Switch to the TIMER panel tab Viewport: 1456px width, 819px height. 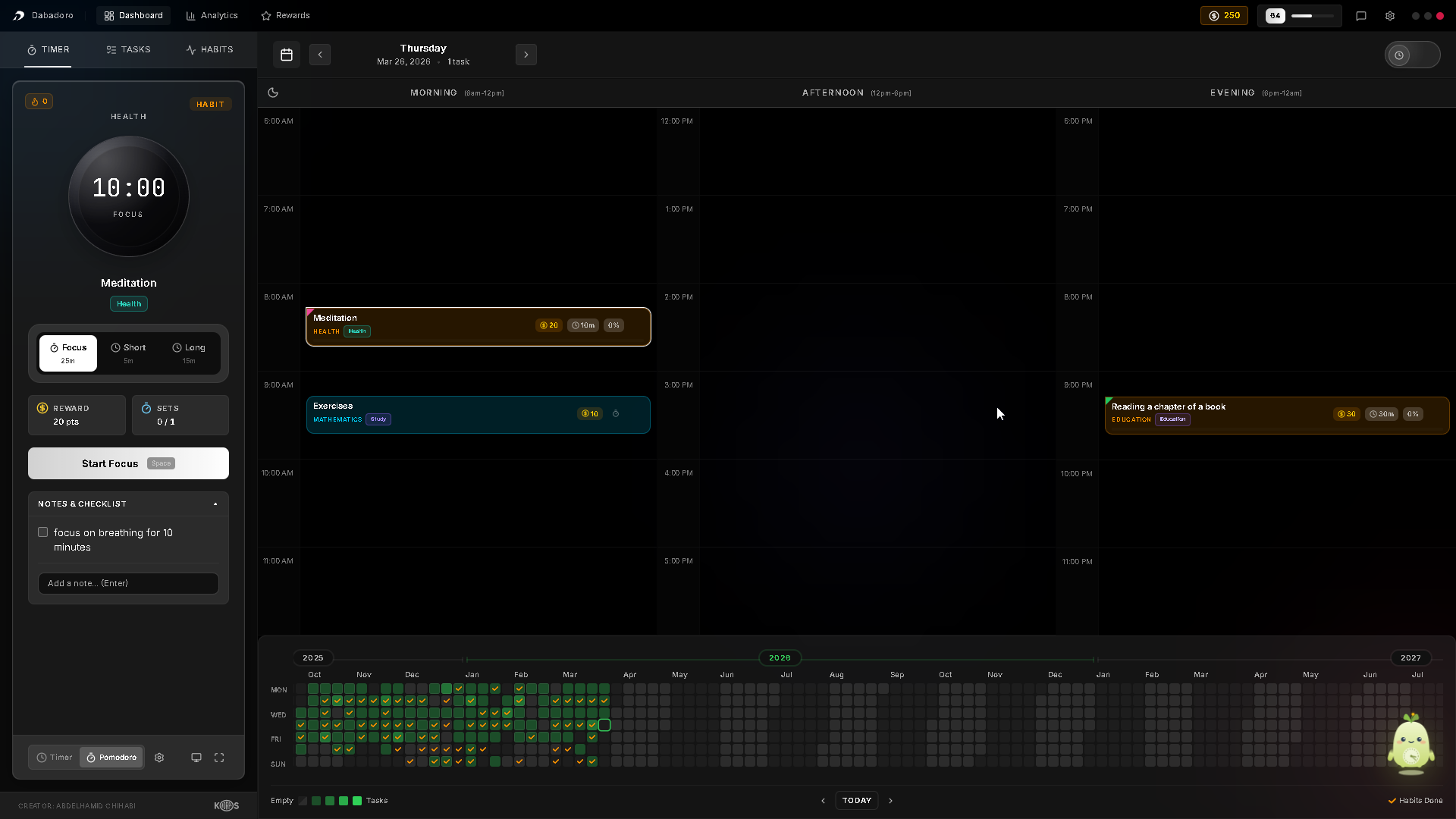[x=48, y=49]
